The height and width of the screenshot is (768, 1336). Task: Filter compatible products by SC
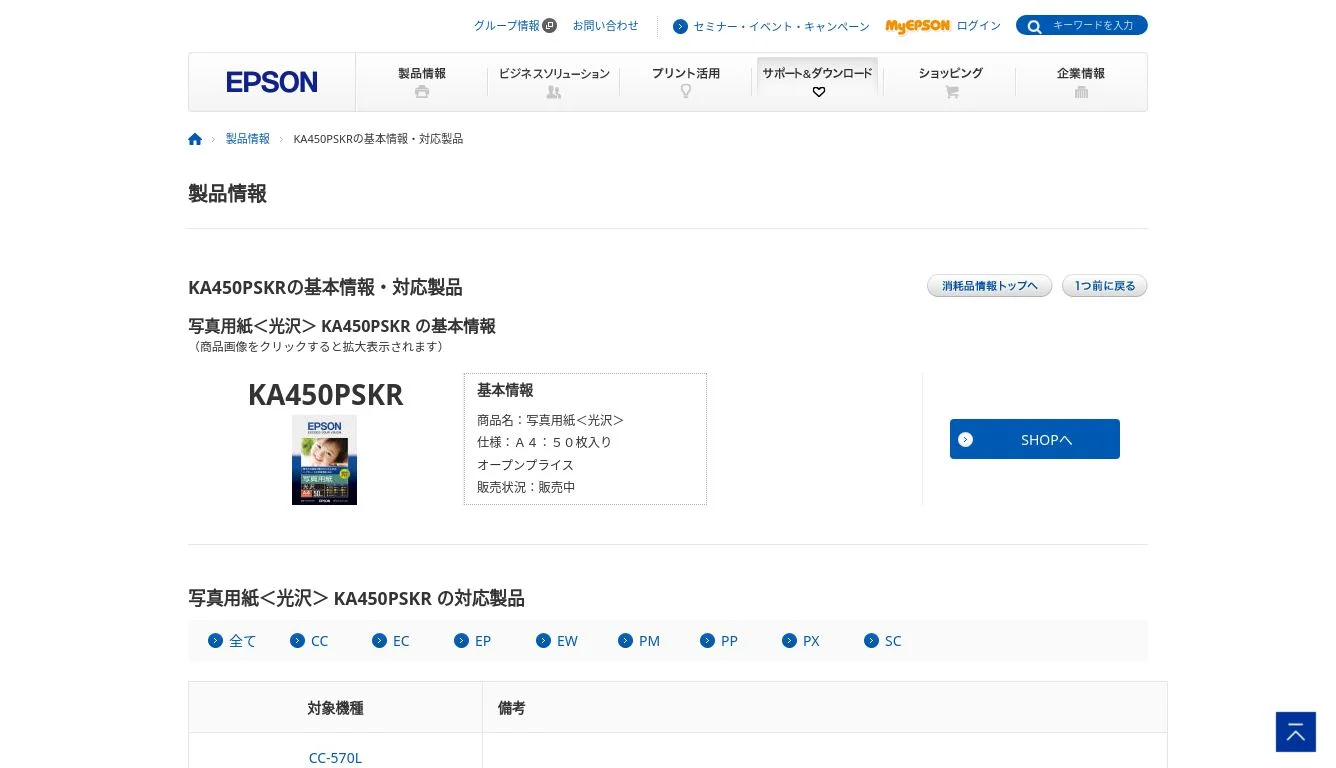883,641
